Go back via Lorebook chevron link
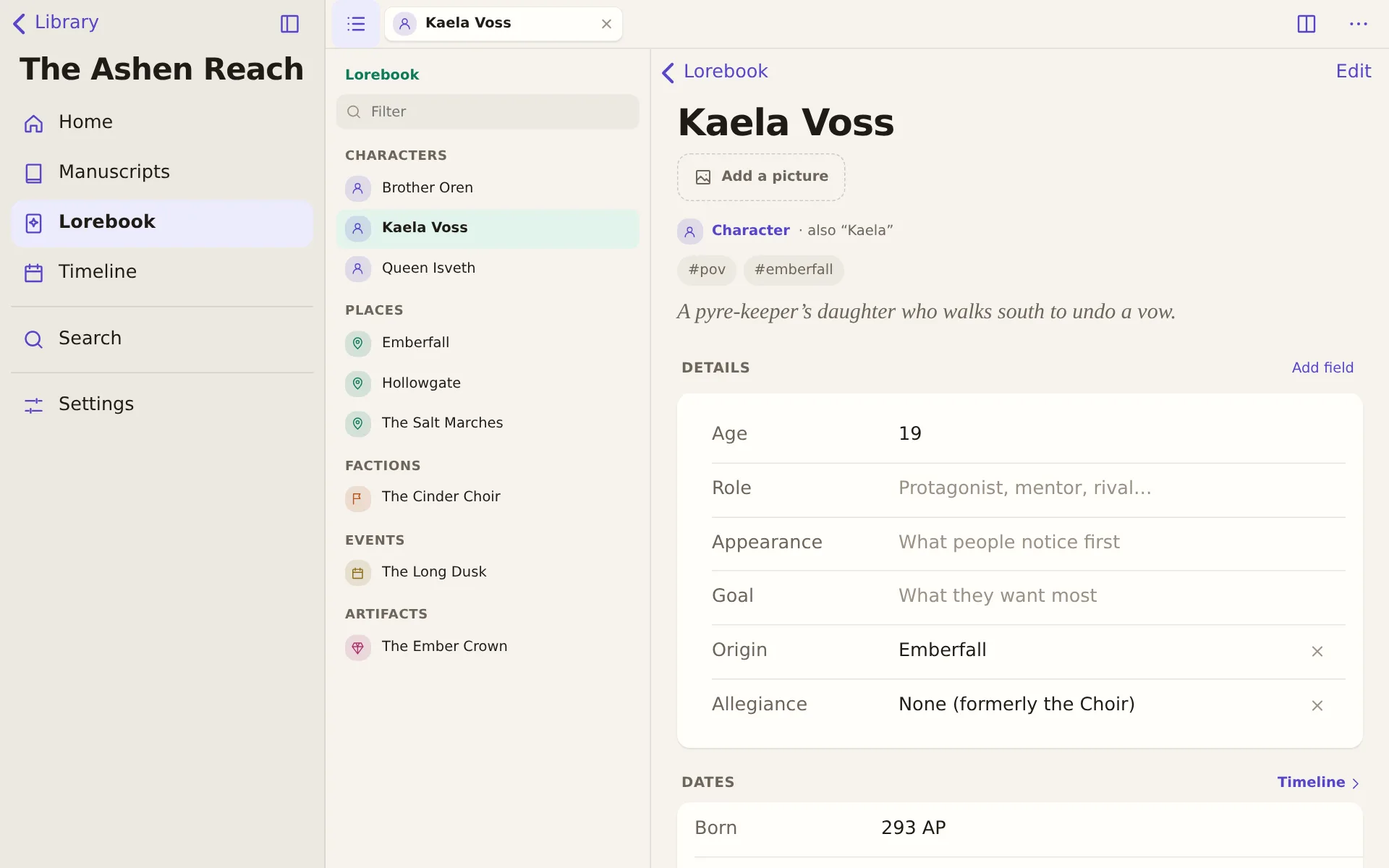Screen dimensions: 1389x868 click(x=715, y=72)
